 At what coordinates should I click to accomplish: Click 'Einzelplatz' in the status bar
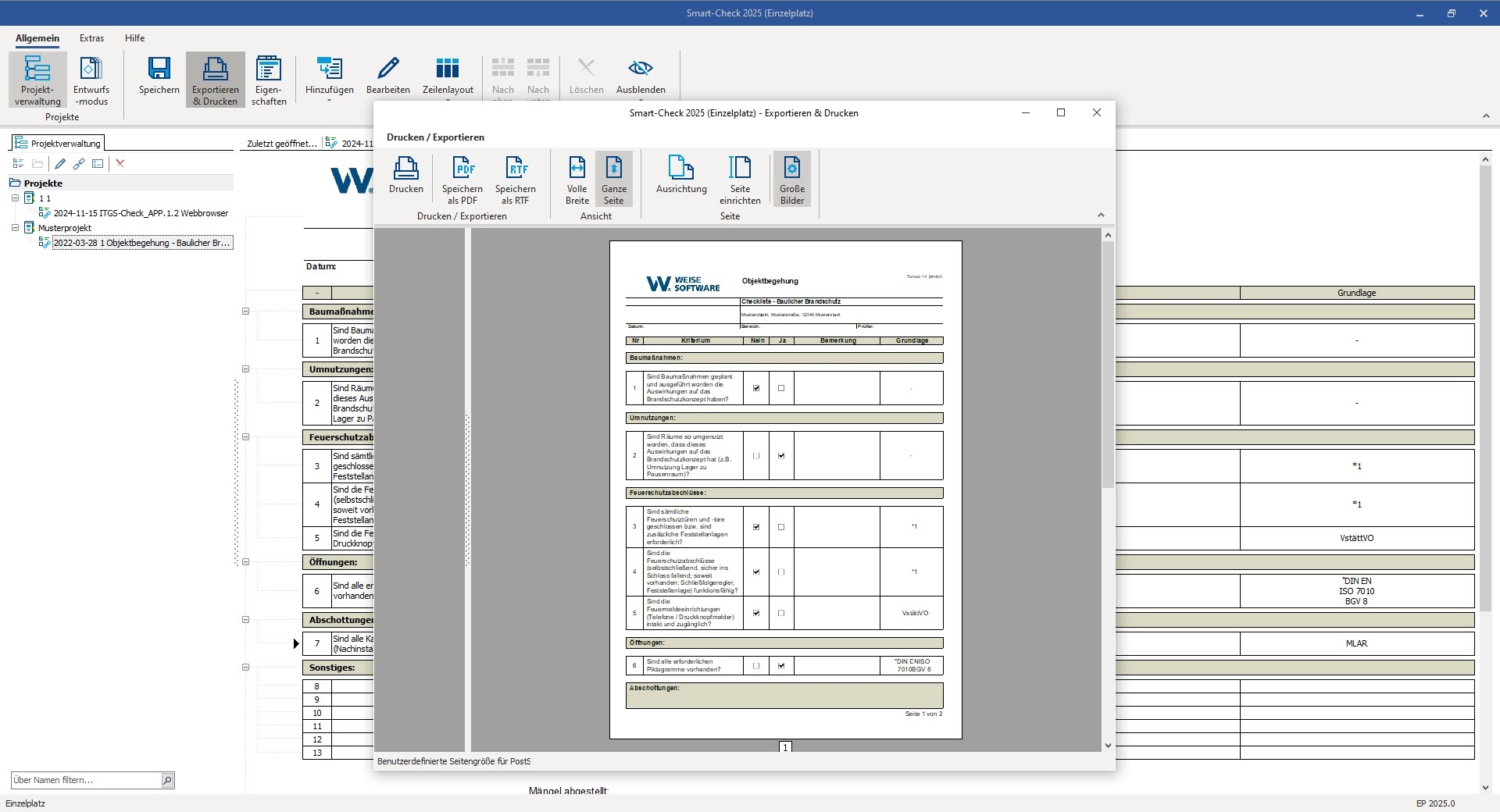coord(26,803)
